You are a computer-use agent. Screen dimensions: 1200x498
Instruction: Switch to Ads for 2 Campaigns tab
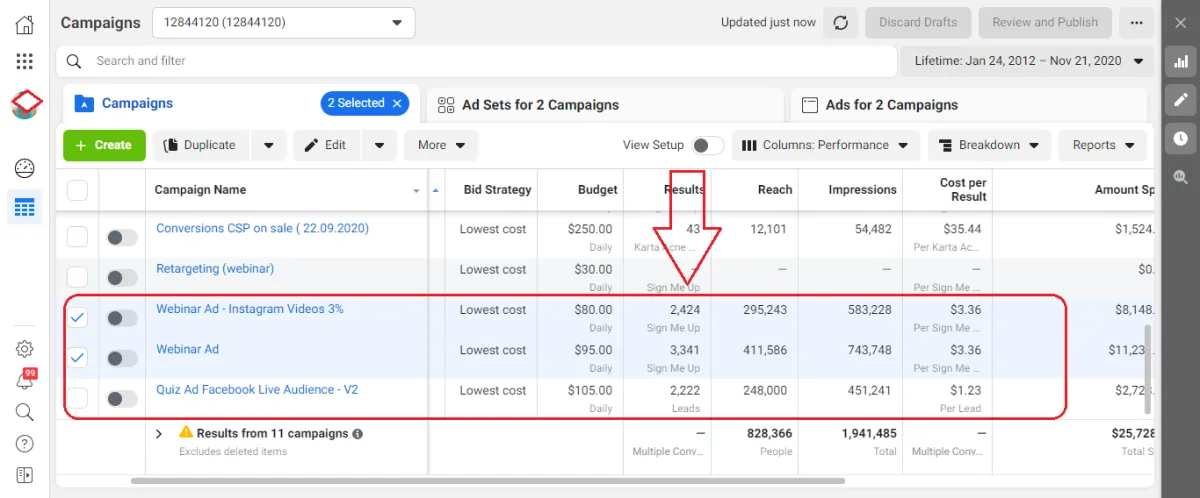click(891, 105)
